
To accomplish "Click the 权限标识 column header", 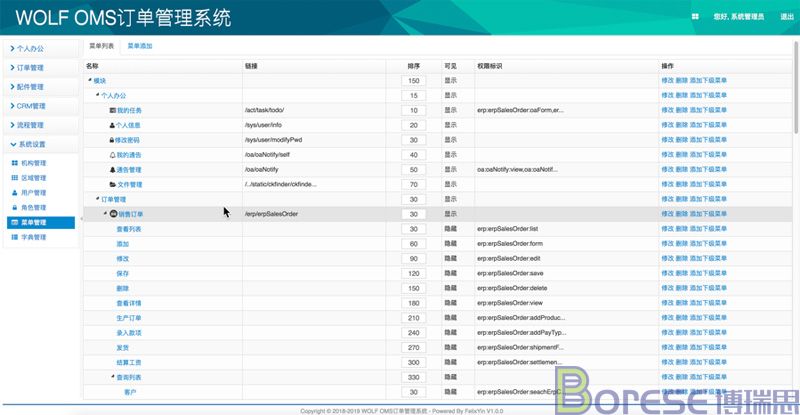I will tap(490, 66).
